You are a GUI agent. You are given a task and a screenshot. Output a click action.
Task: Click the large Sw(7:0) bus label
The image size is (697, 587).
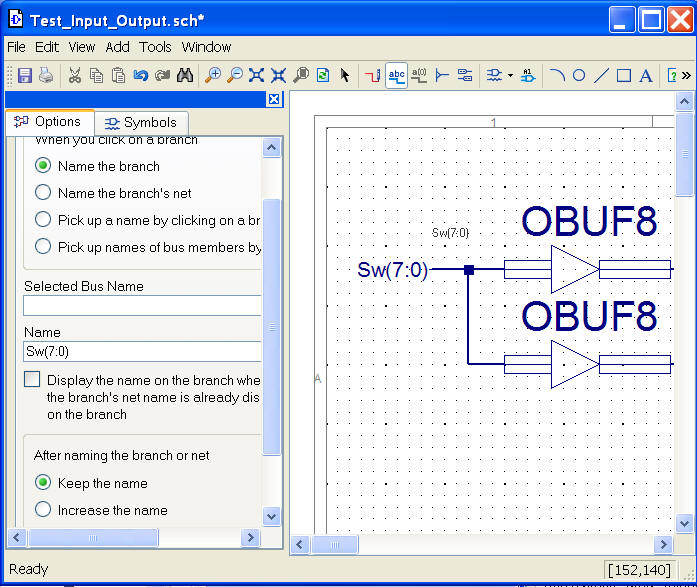click(393, 270)
